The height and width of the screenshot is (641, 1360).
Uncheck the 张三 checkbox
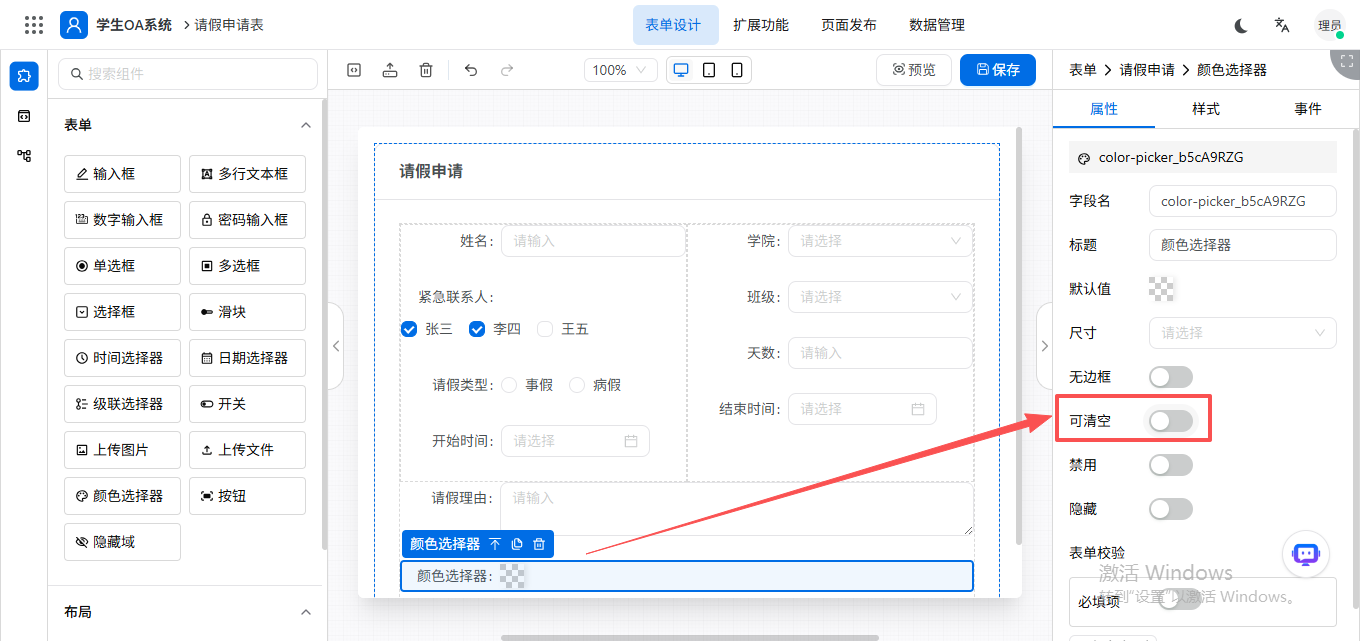coord(408,329)
